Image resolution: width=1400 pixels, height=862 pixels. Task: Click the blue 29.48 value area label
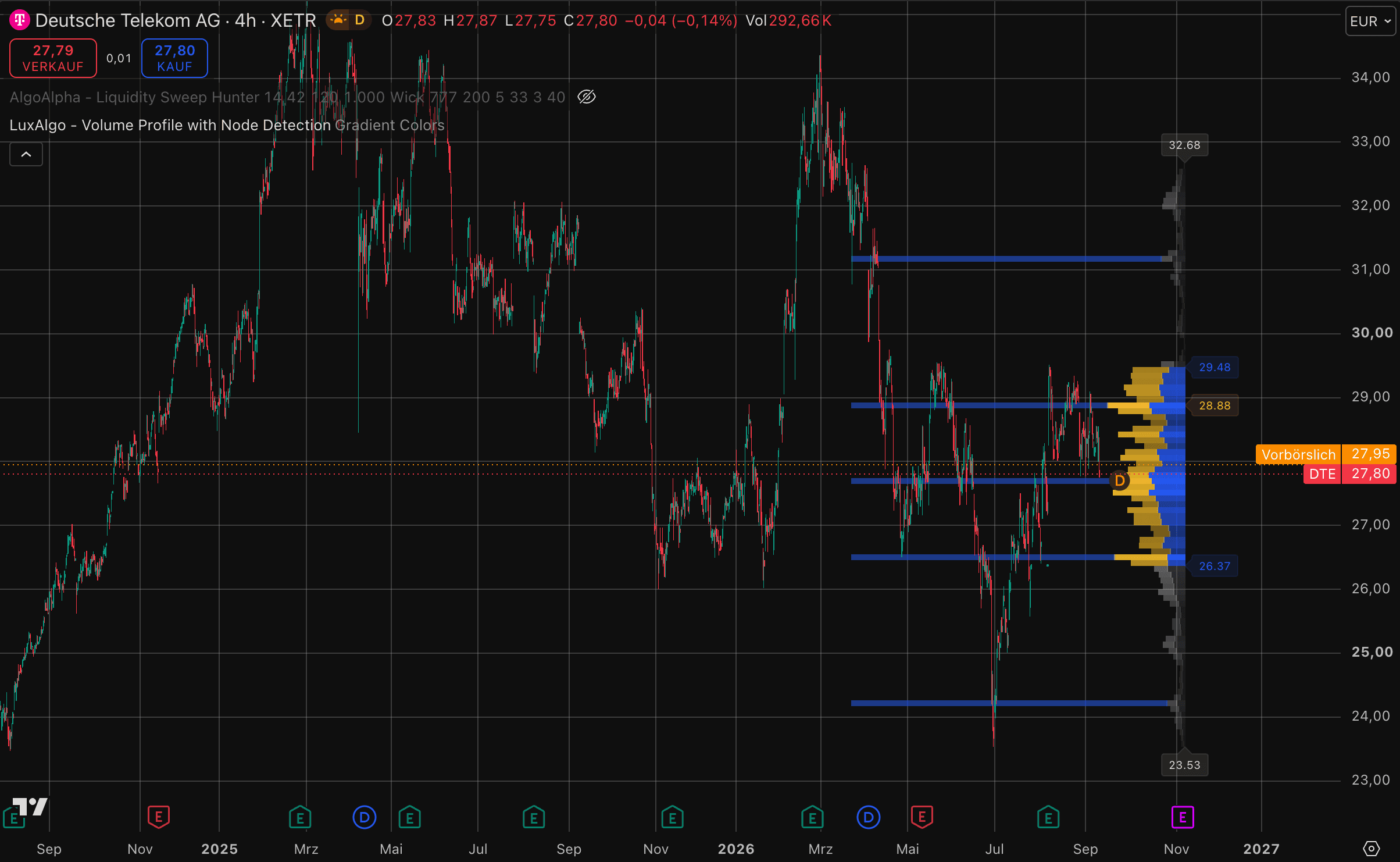coord(1215,368)
